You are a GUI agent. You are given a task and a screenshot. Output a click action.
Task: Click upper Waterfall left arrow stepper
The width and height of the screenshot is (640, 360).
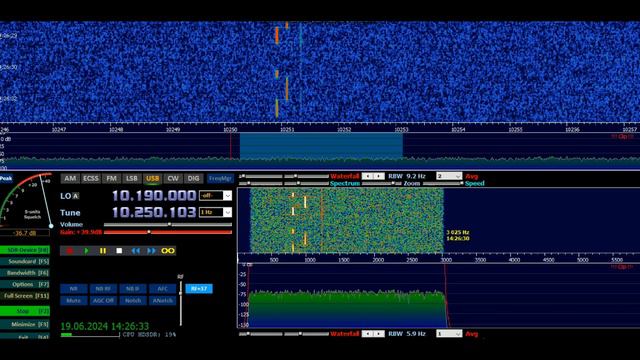coord(368,176)
